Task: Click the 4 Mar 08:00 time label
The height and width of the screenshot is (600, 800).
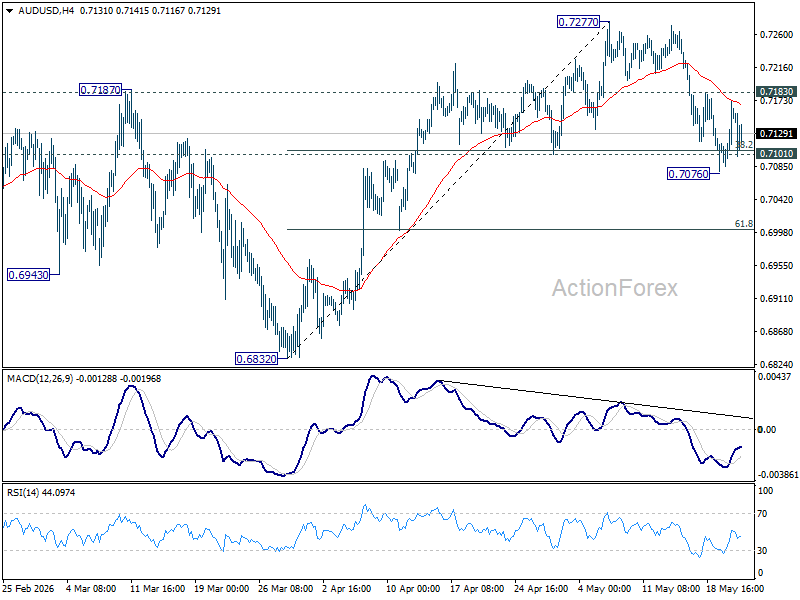Action: [91, 589]
